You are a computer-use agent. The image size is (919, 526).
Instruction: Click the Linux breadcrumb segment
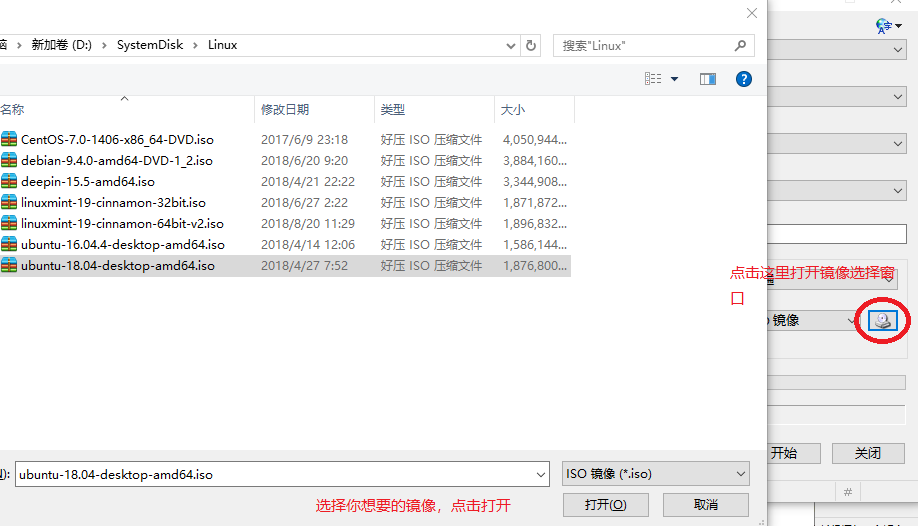[x=223, y=45]
